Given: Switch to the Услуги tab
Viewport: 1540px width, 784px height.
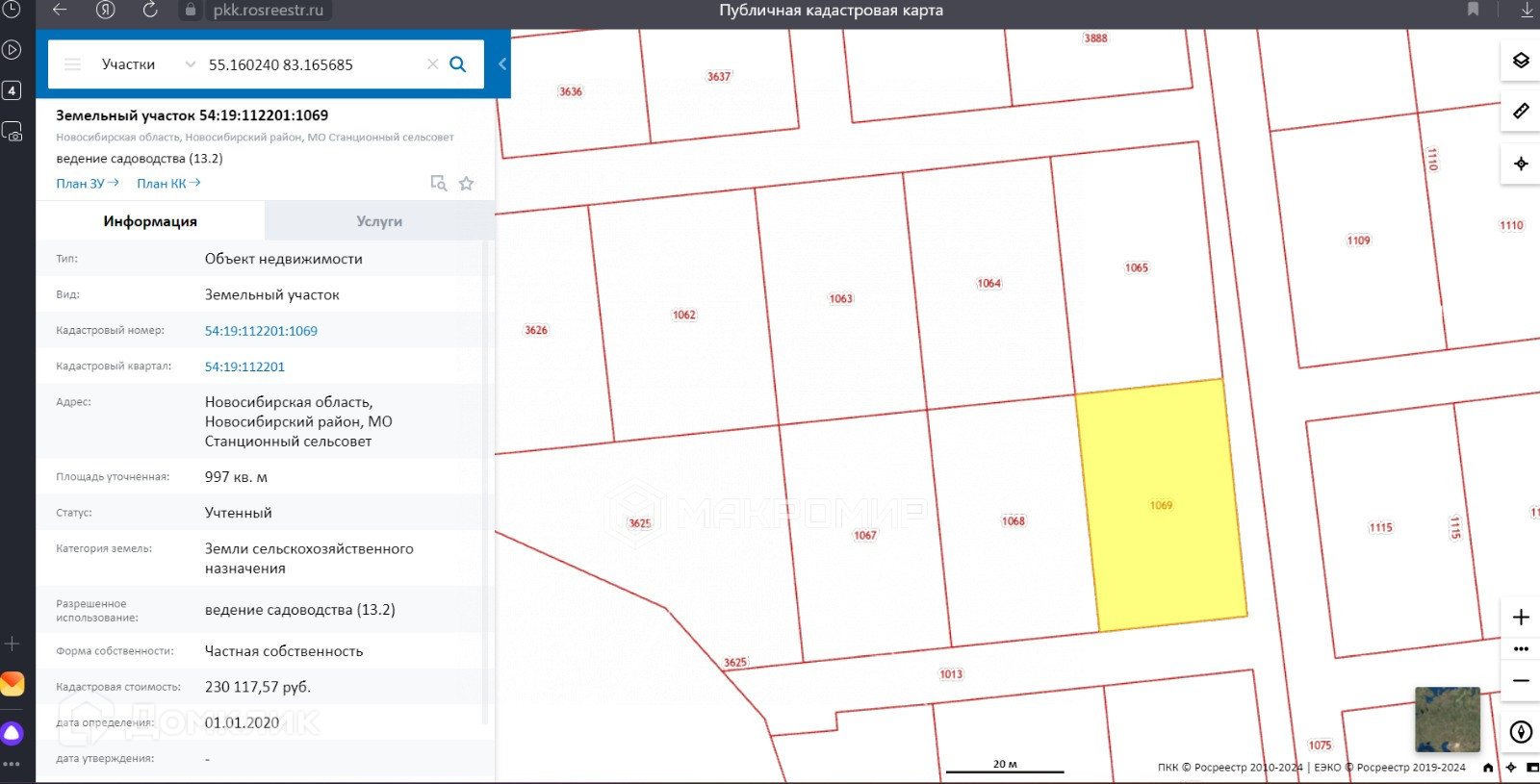Looking at the screenshot, I should coord(379,221).
